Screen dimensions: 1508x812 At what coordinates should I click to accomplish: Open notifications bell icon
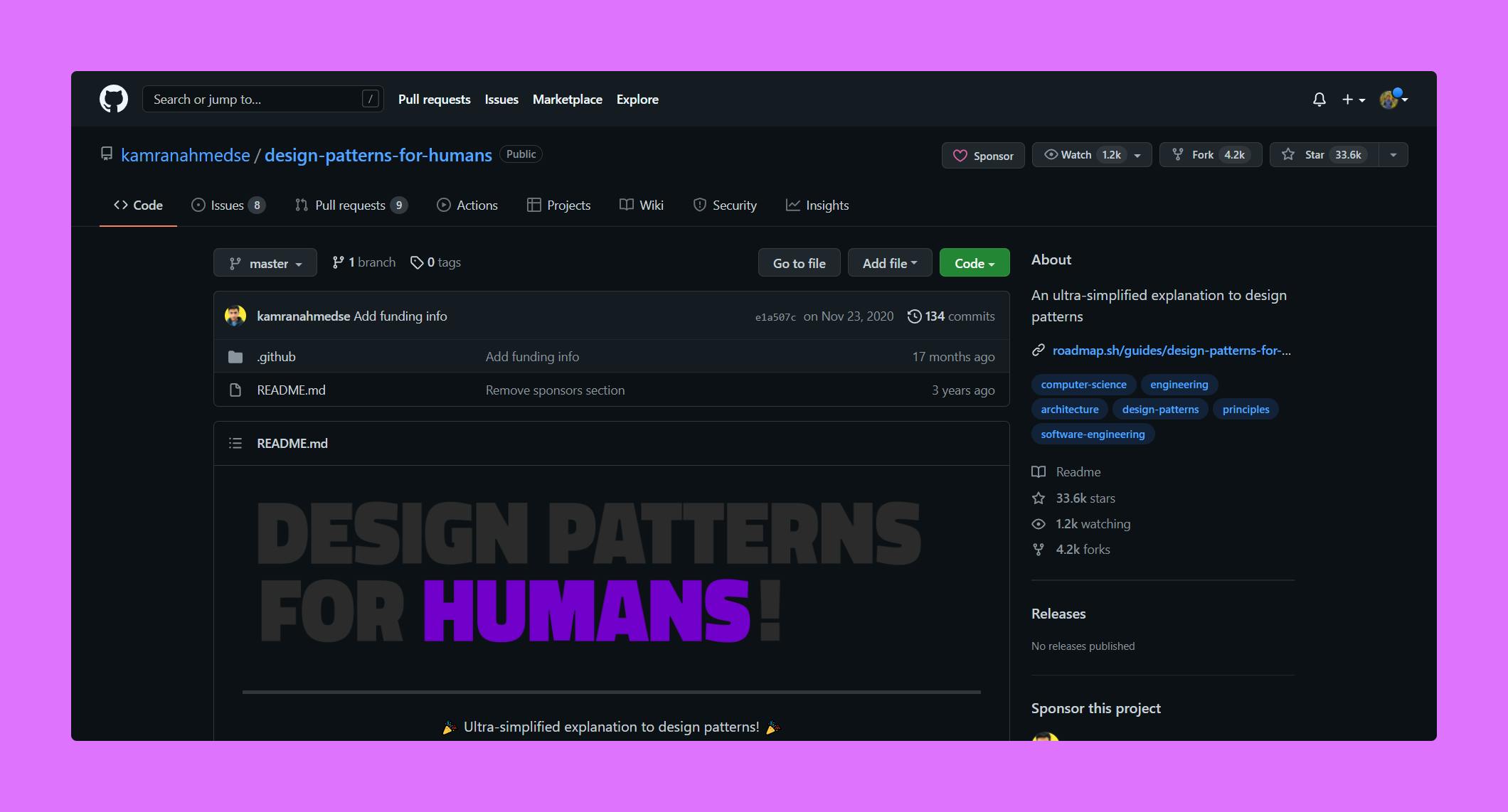click(x=1319, y=100)
